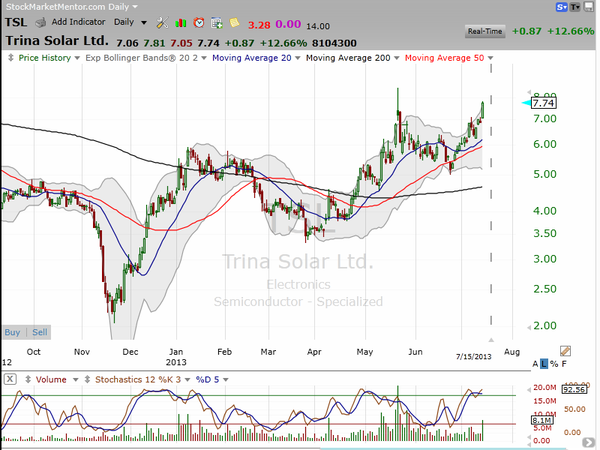Open Volume indicator dropdown
This screenshot has height=450, width=600.
(75, 380)
